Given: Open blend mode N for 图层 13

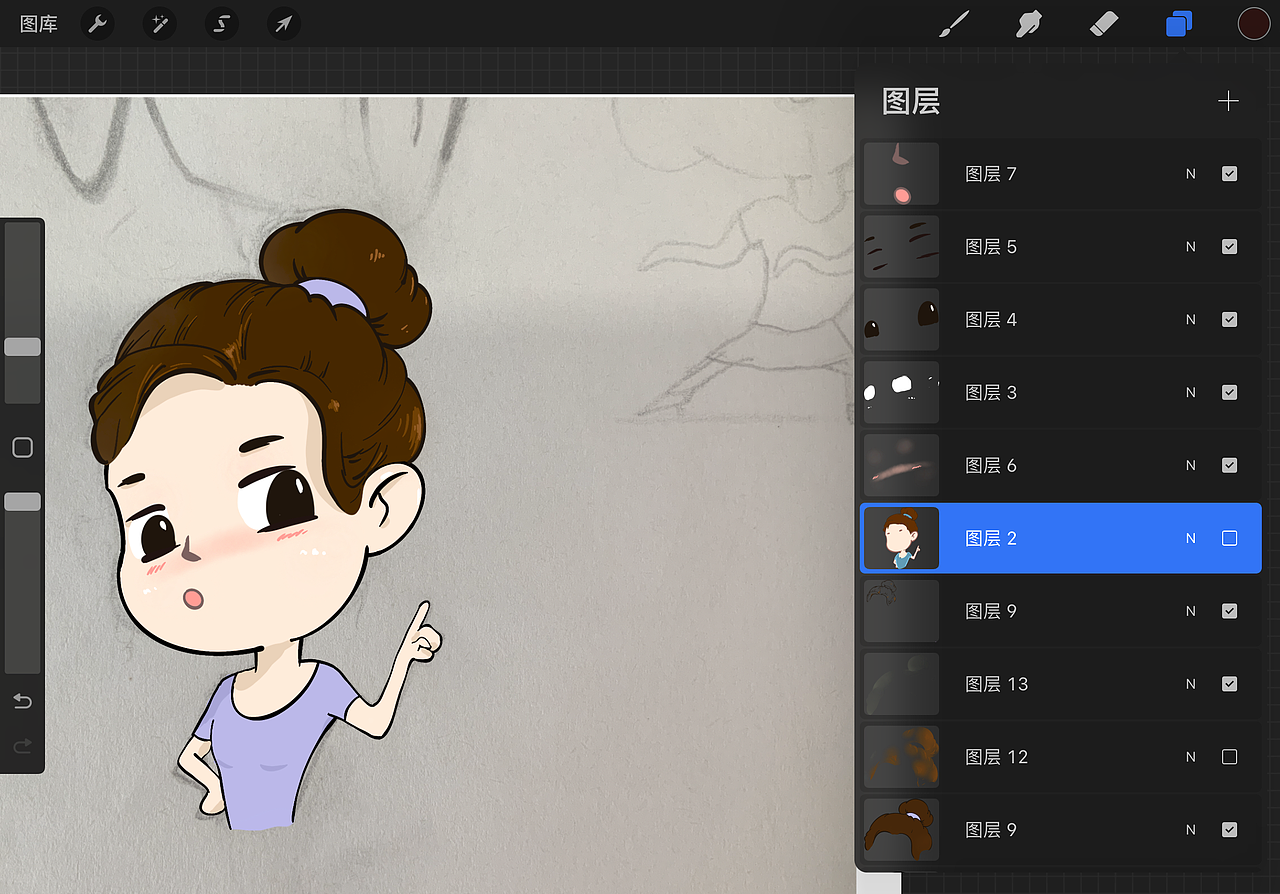Looking at the screenshot, I should (1191, 684).
